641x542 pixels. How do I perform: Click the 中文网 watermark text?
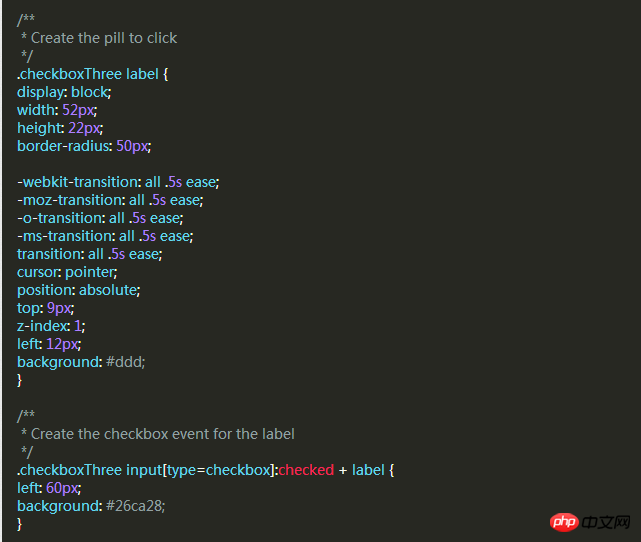[606, 522]
